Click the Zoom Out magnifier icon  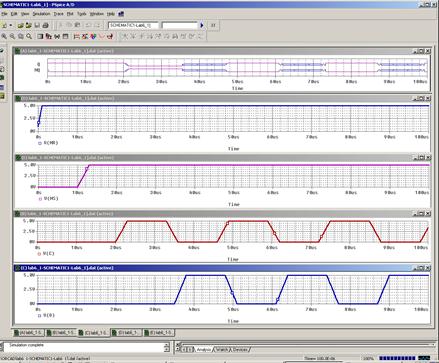pos(12,36)
